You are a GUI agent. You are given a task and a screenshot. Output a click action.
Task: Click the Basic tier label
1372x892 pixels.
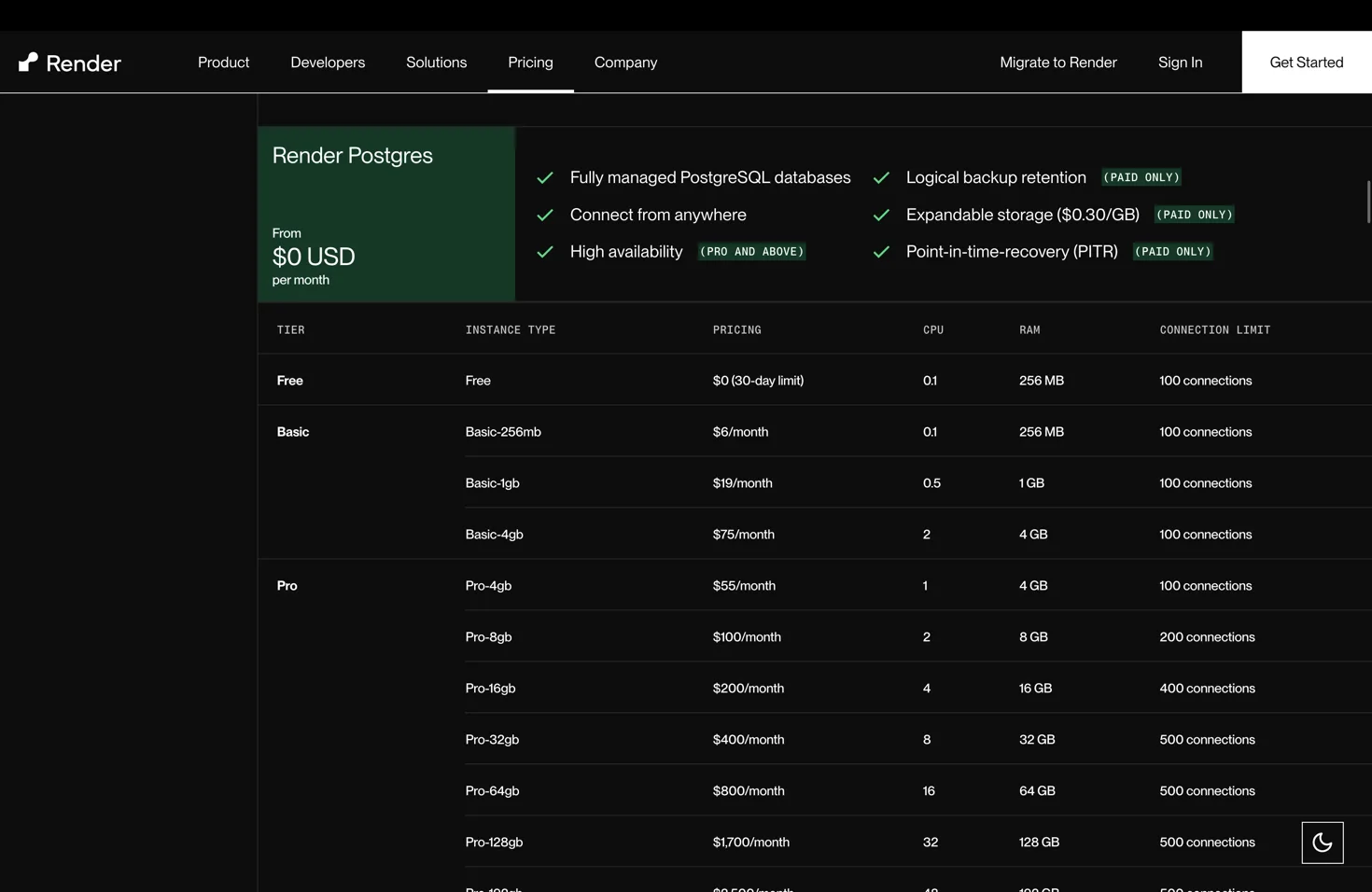click(x=293, y=432)
